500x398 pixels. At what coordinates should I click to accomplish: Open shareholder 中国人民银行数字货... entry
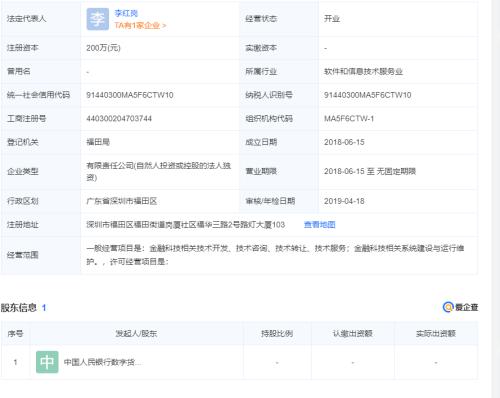pyautogui.click(x=103, y=362)
